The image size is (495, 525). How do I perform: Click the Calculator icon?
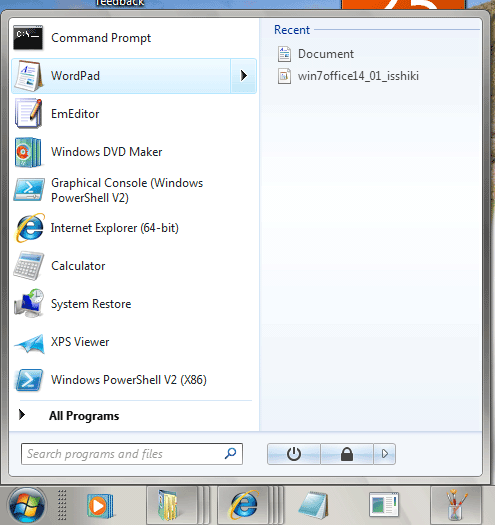coord(28,266)
